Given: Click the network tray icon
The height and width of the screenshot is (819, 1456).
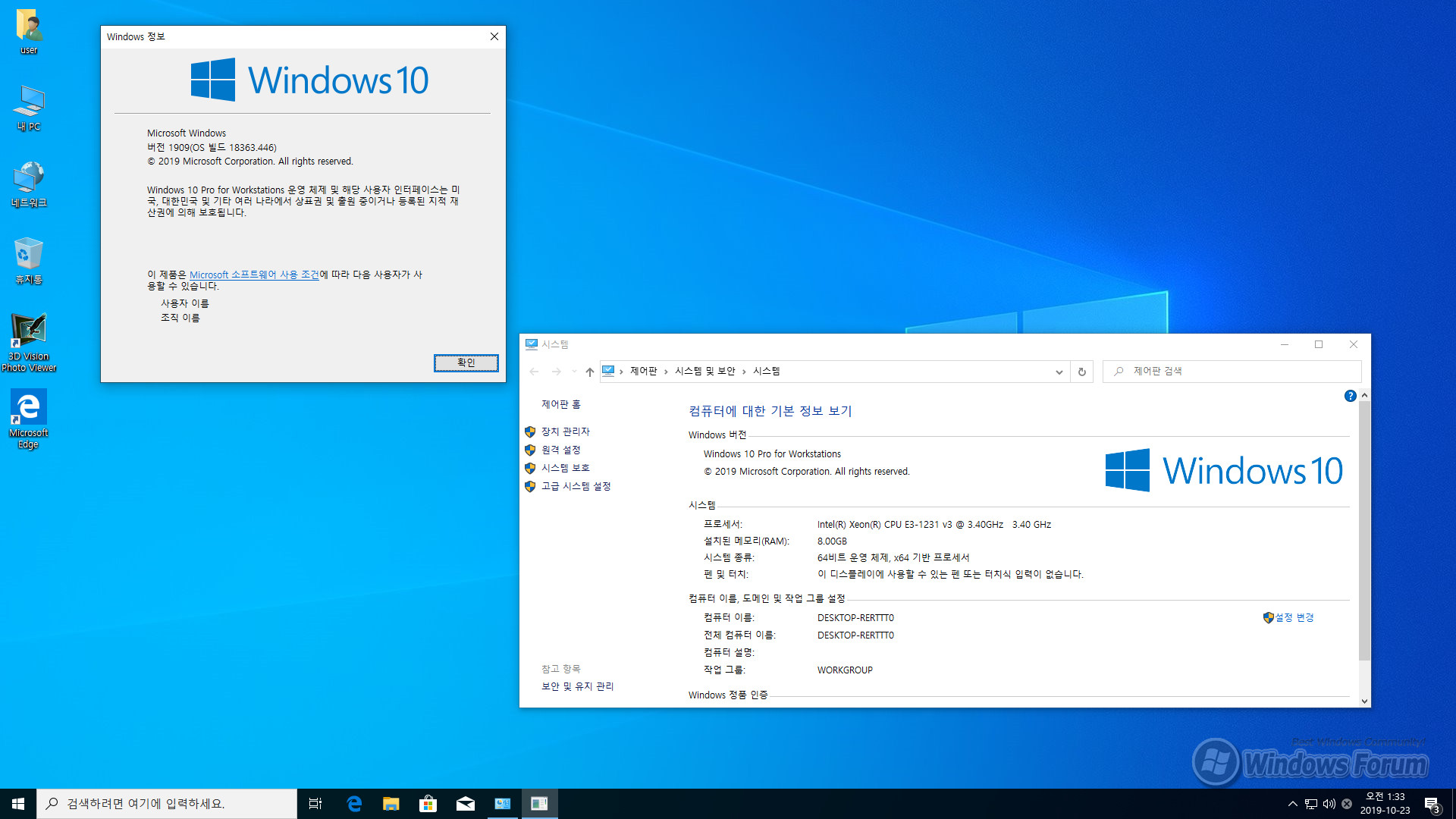Looking at the screenshot, I should tap(1311, 804).
